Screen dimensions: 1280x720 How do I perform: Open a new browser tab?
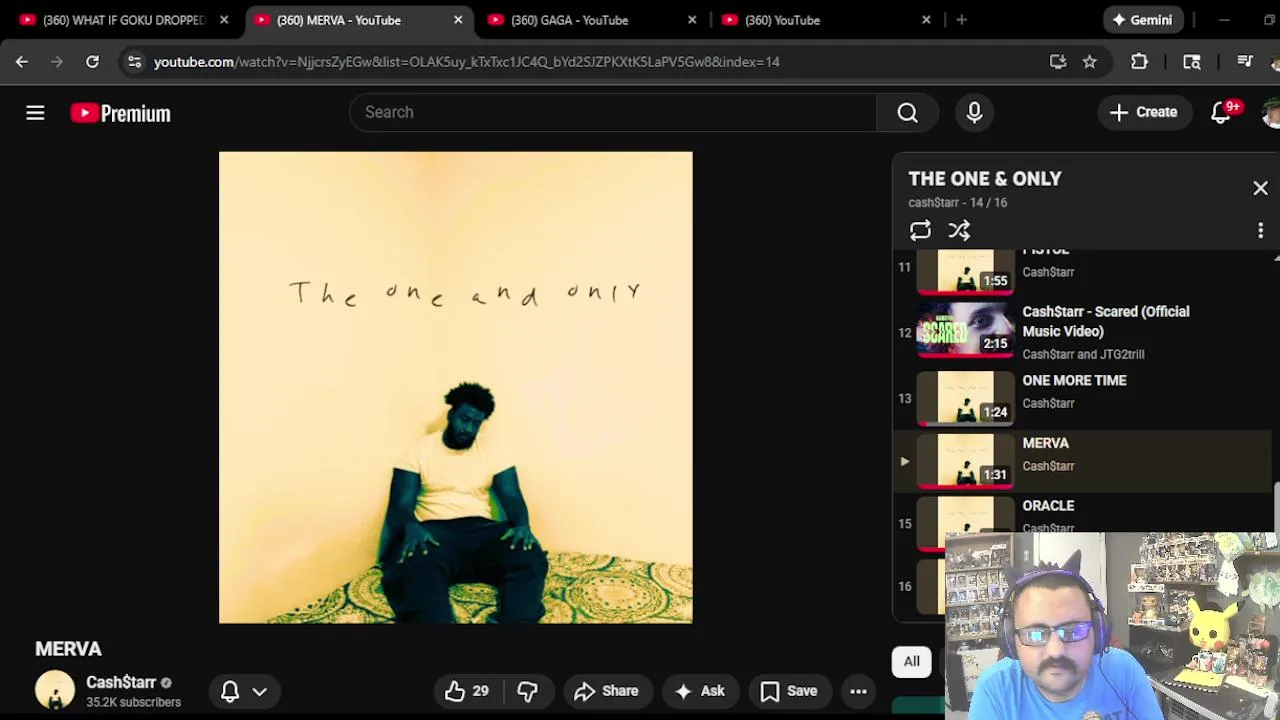[x=961, y=20]
